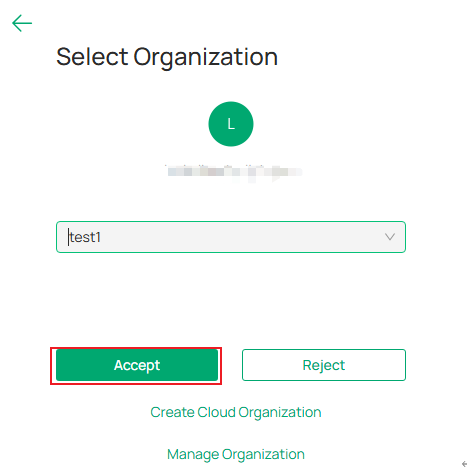This screenshot has height=470, width=467.
Task: Expand the organization dropdown chevron
Action: [390, 237]
